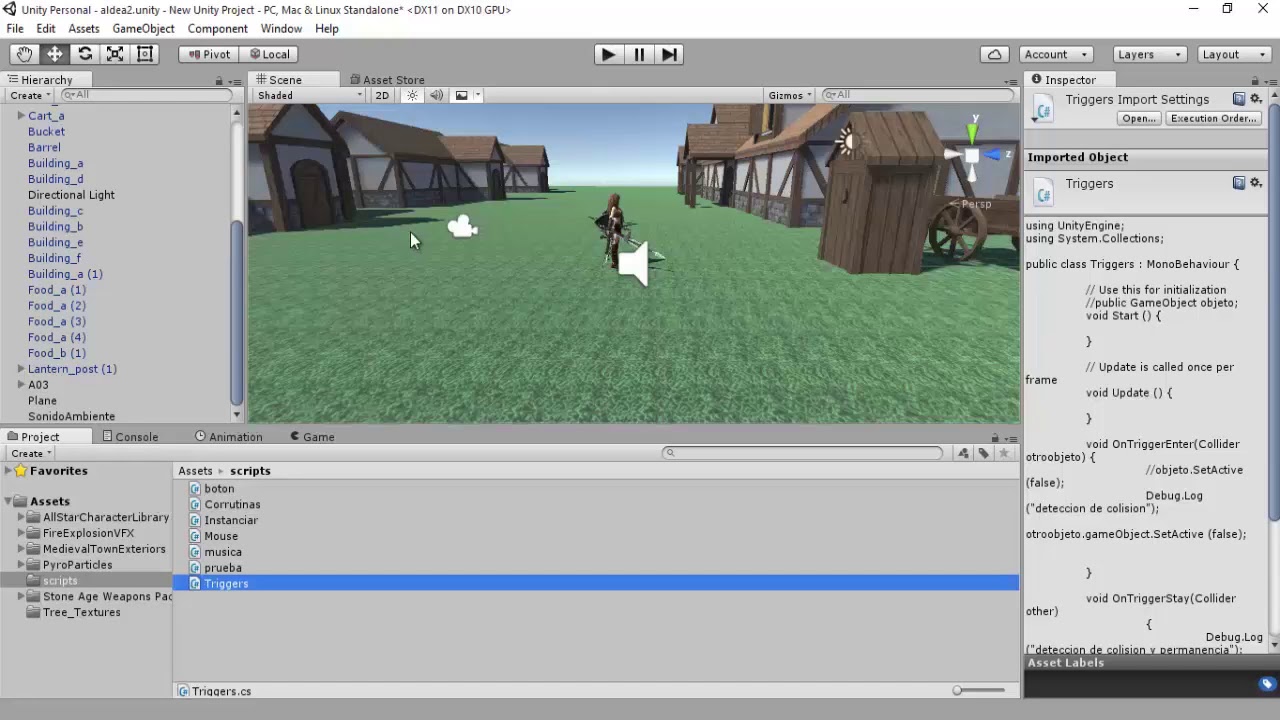The width and height of the screenshot is (1280, 720).
Task: Select the Corrutinas script asset
Action: [232, 504]
